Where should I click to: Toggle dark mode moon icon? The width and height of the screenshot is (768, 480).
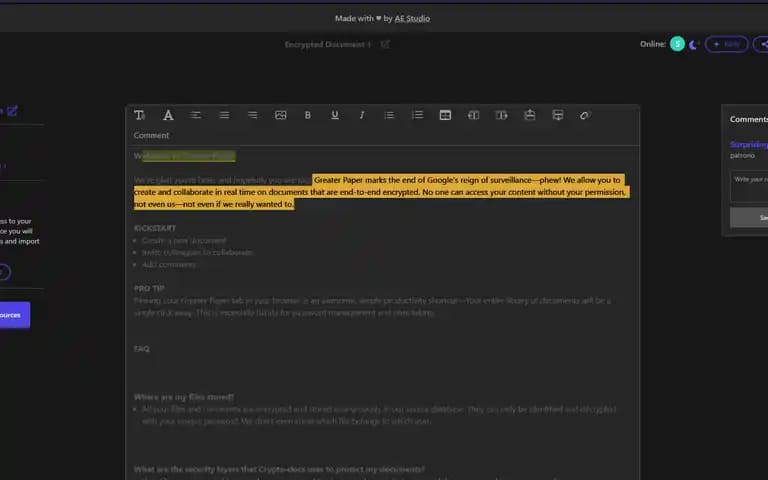click(694, 45)
